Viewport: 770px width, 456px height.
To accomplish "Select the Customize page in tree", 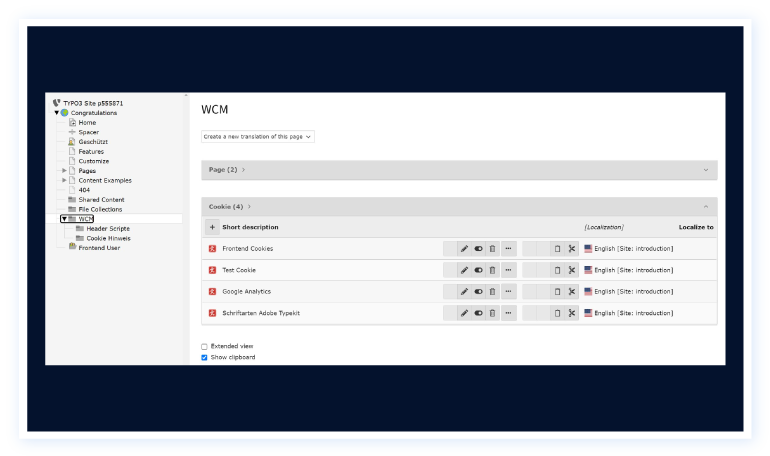I will pyautogui.click(x=94, y=161).
